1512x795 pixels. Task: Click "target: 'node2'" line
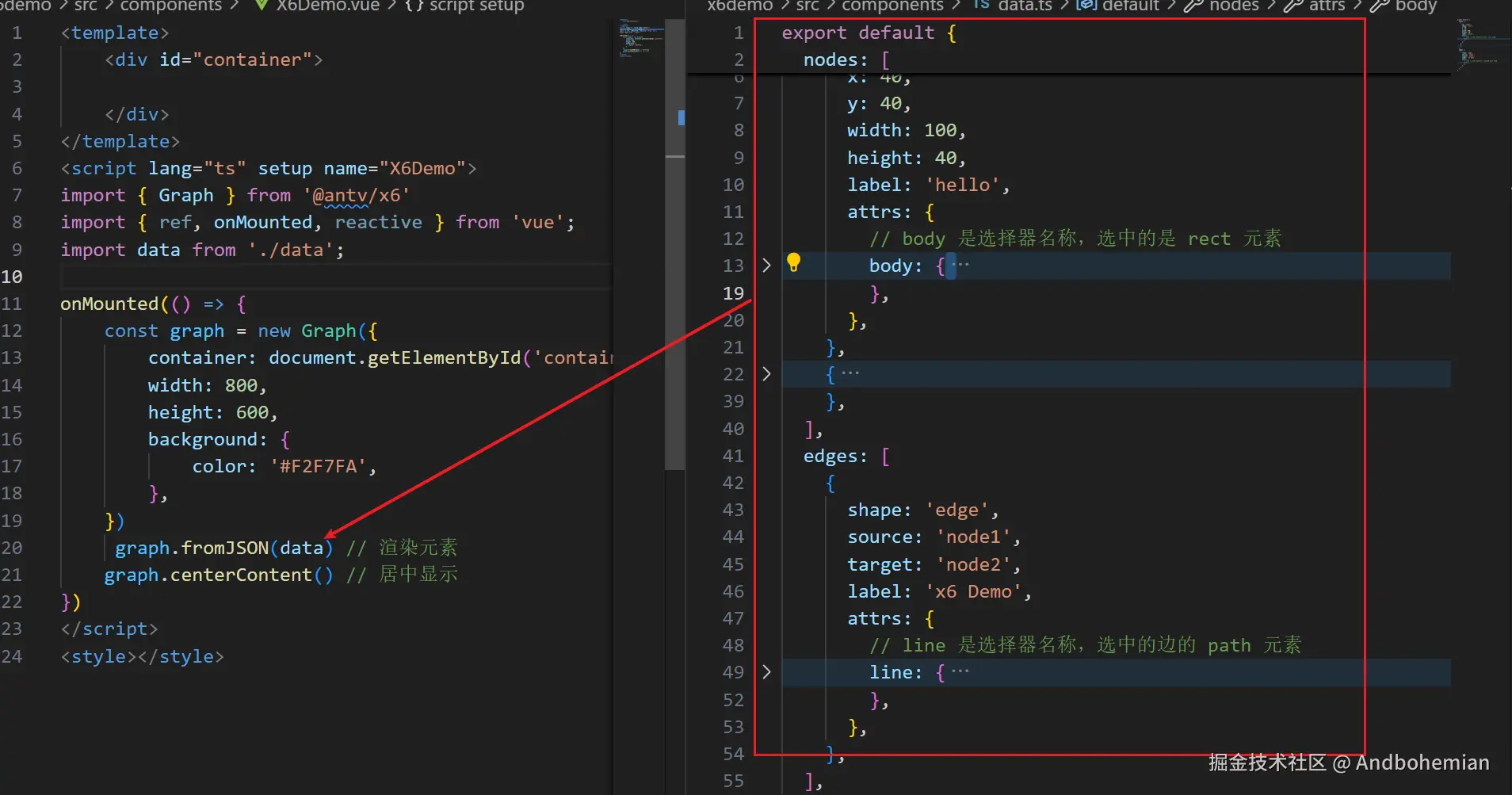coord(934,564)
